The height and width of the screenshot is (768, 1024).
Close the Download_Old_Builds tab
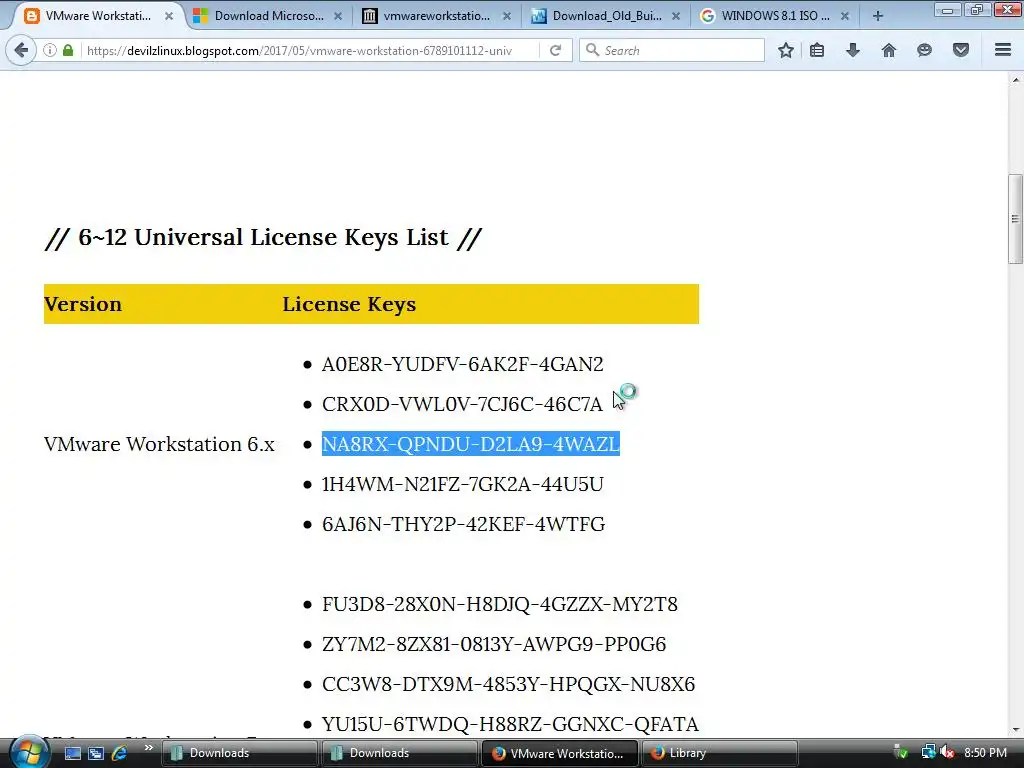(x=676, y=16)
